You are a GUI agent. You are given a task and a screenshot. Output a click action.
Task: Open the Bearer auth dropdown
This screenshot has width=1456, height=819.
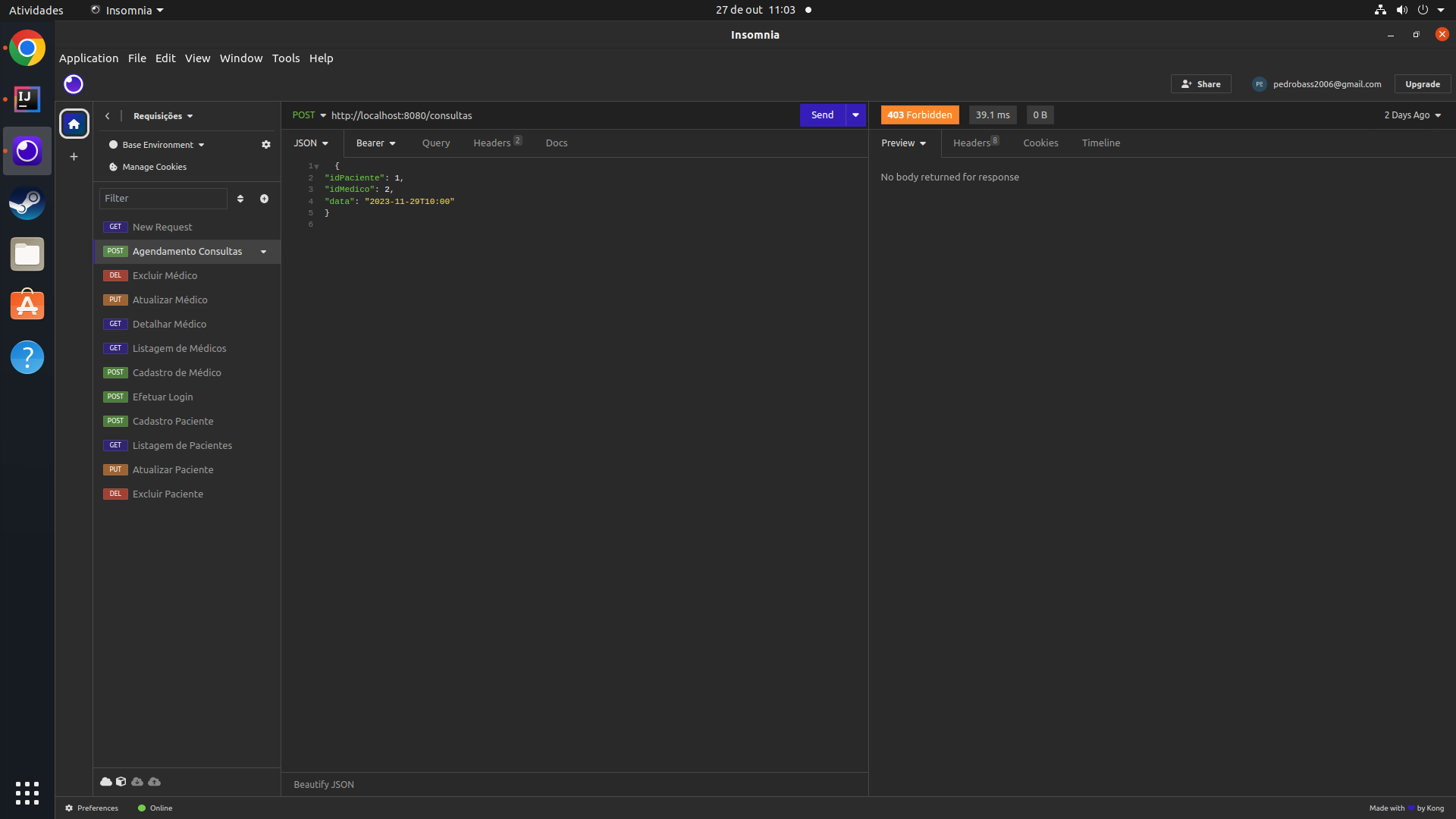[376, 143]
